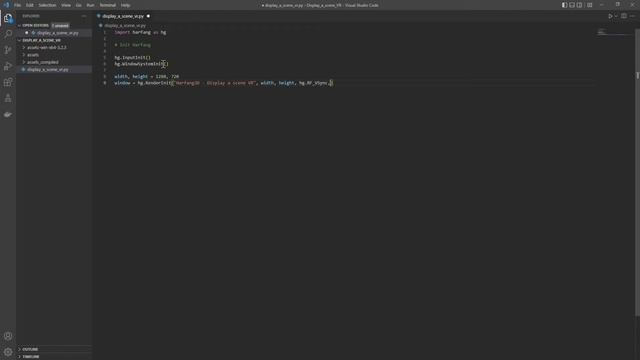
Task: Open the Selection menu
Action: tap(47, 5)
